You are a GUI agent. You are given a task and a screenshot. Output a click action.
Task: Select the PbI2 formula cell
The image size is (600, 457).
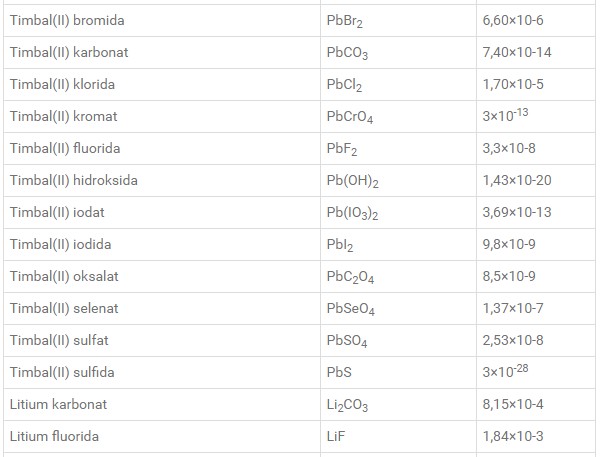398,245
